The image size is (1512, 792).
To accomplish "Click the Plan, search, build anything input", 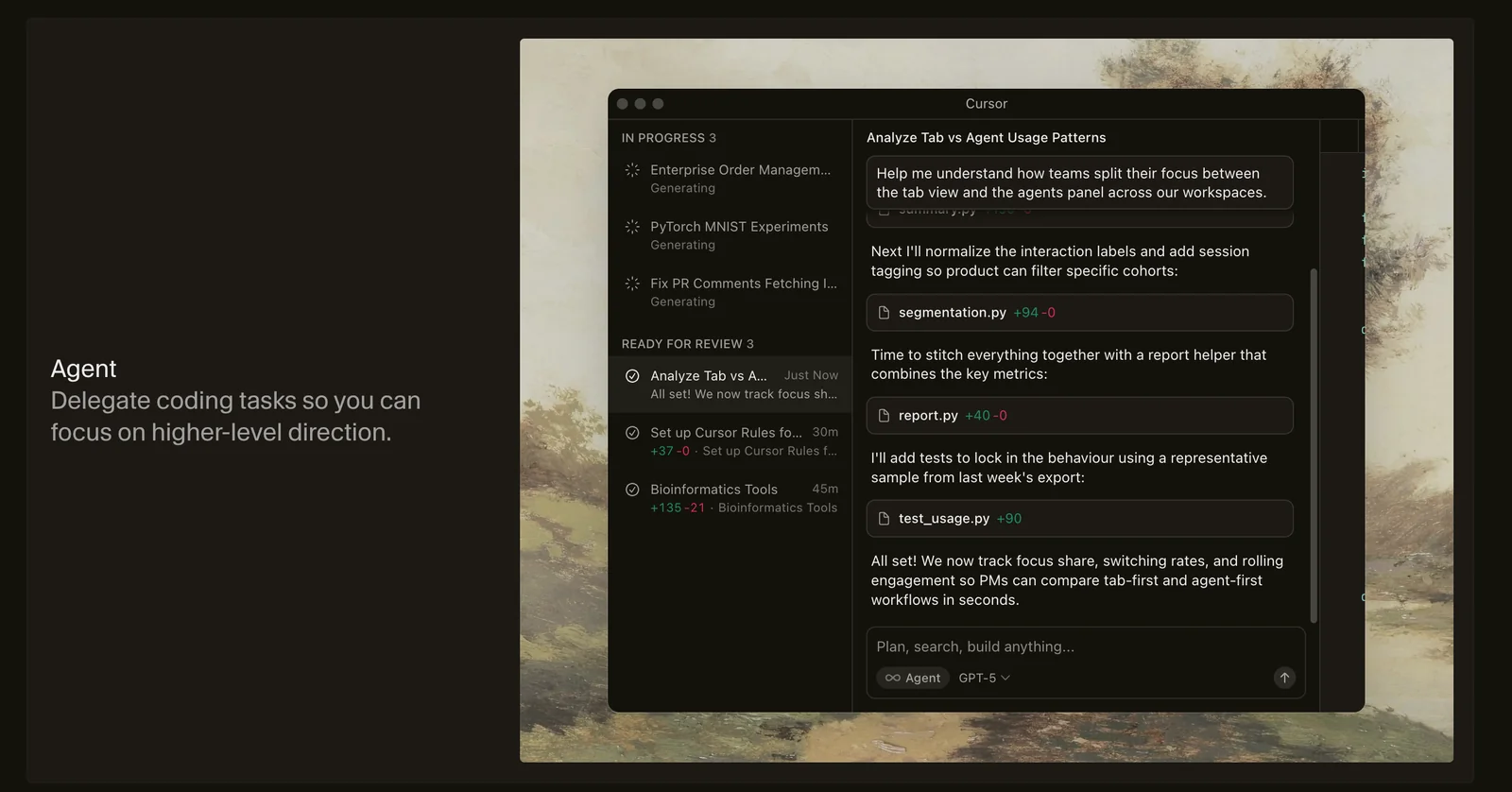I will point(1085,646).
